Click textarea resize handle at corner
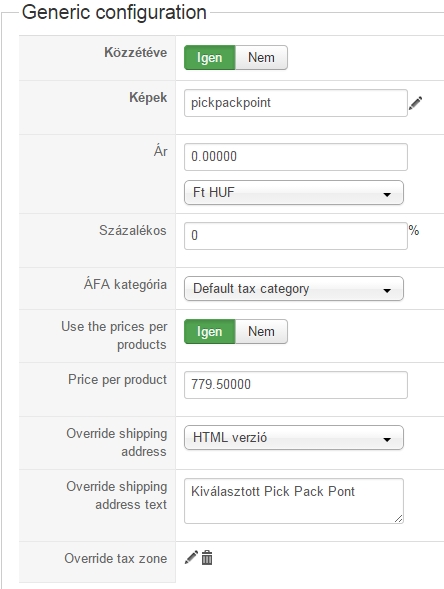Screen dimensions: 444x589 pyautogui.click(x=399, y=519)
